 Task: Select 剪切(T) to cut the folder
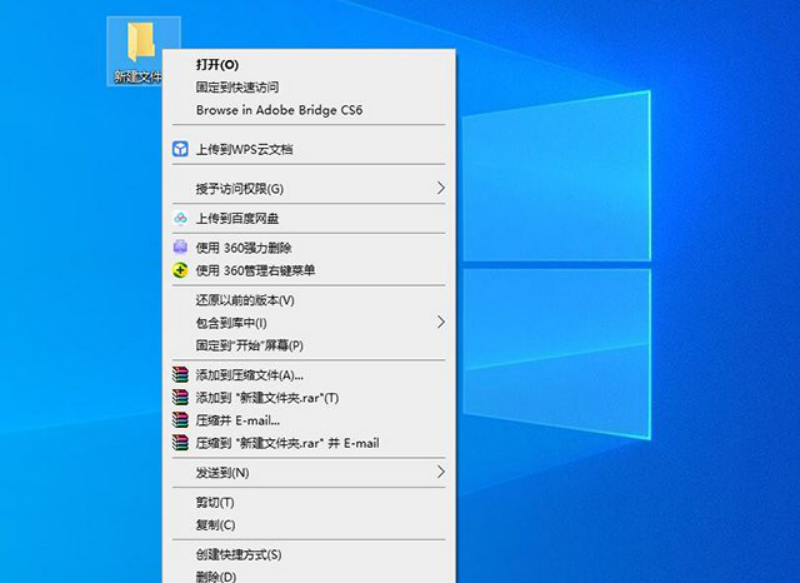tap(215, 502)
